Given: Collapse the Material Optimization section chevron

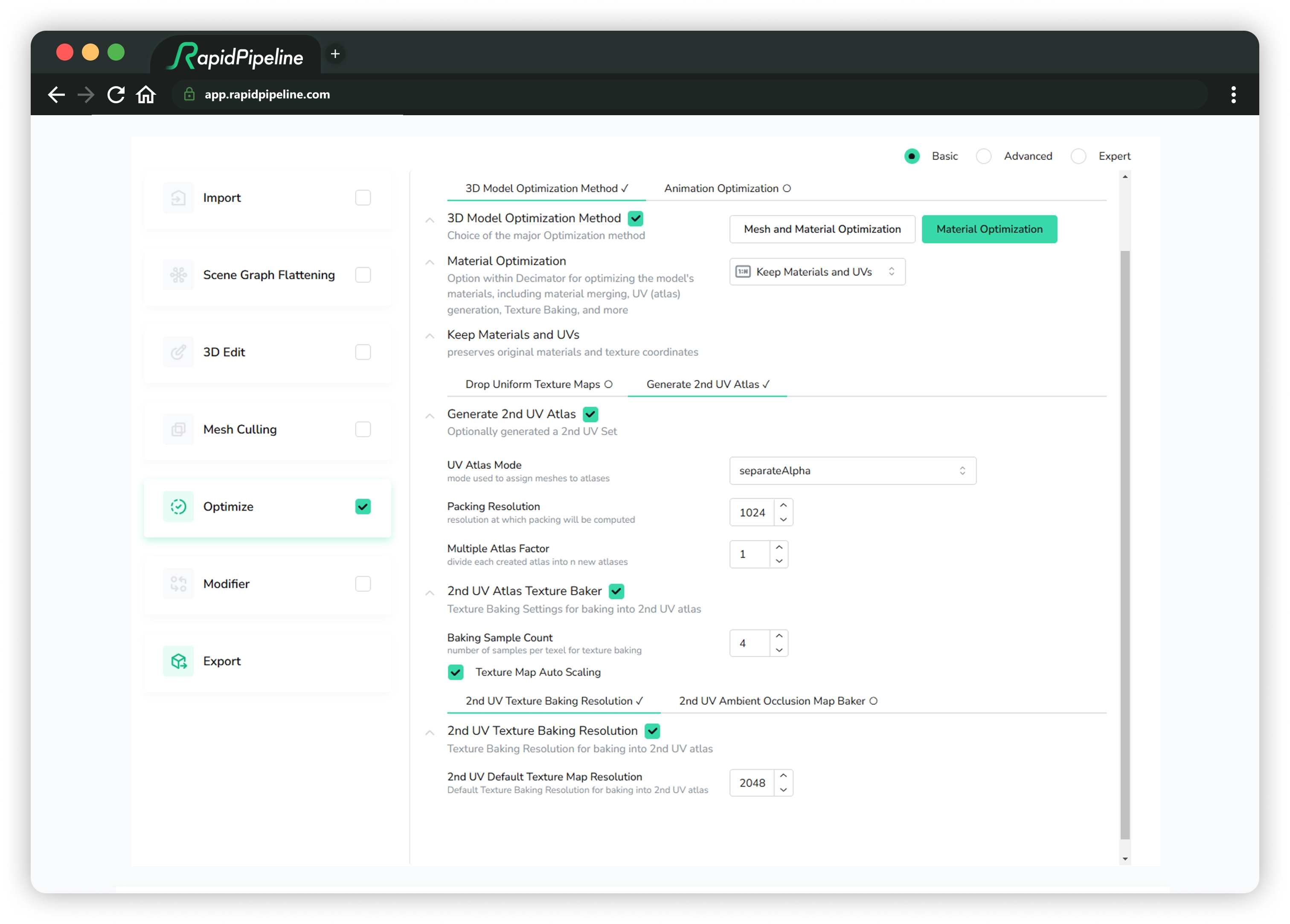Looking at the screenshot, I should [x=430, y=262].
